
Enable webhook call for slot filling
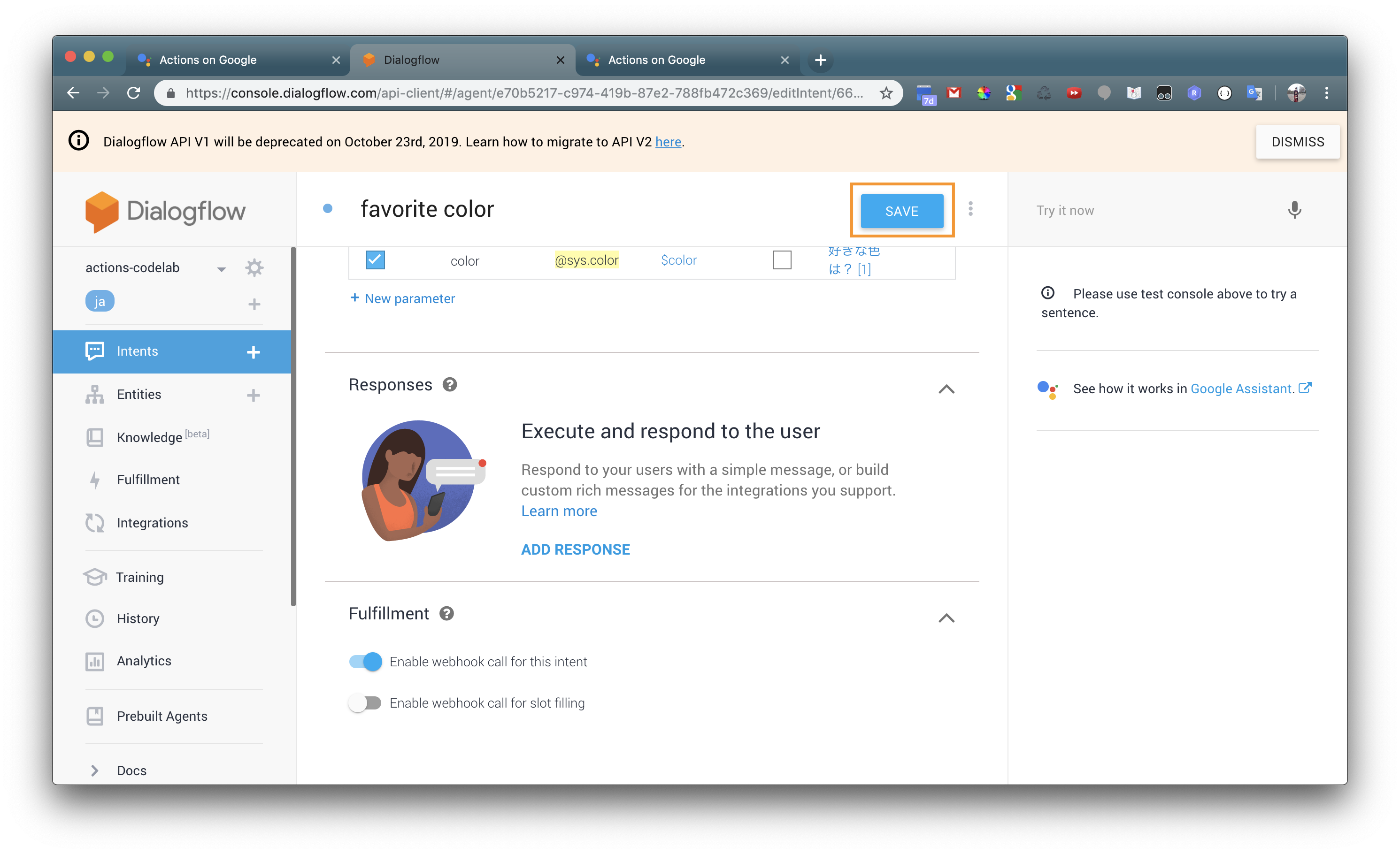tap(365, 703)
